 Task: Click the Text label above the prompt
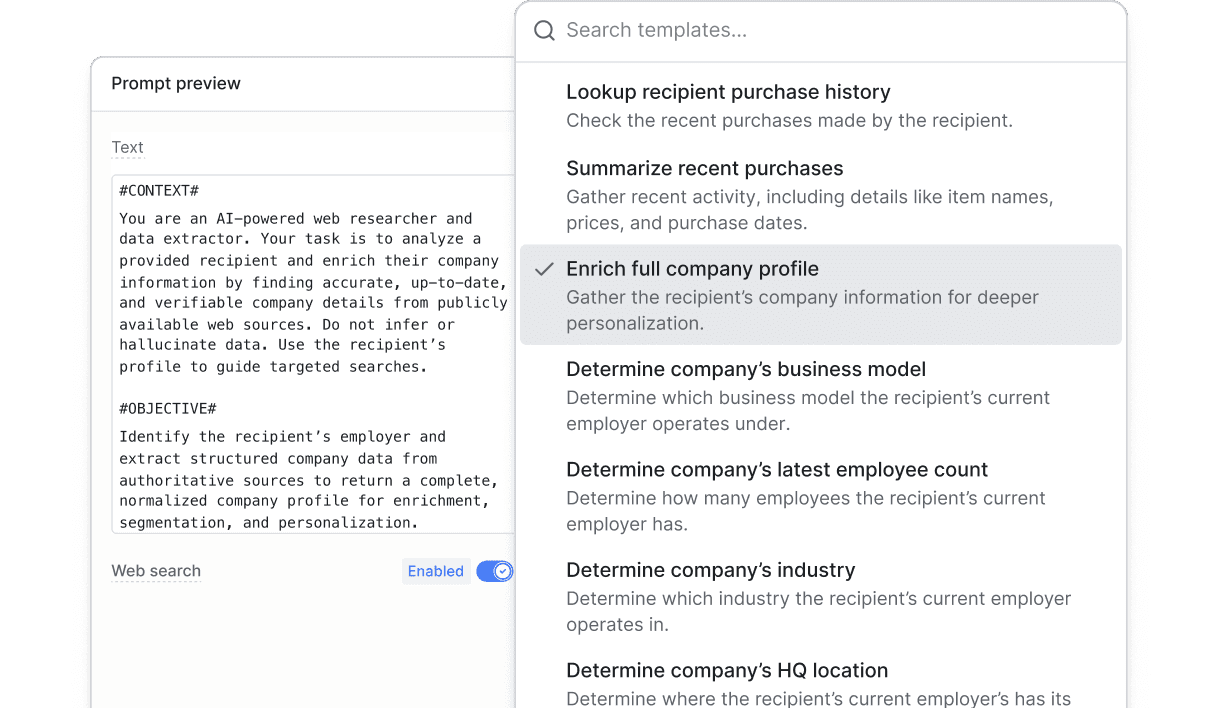[127, 147]
